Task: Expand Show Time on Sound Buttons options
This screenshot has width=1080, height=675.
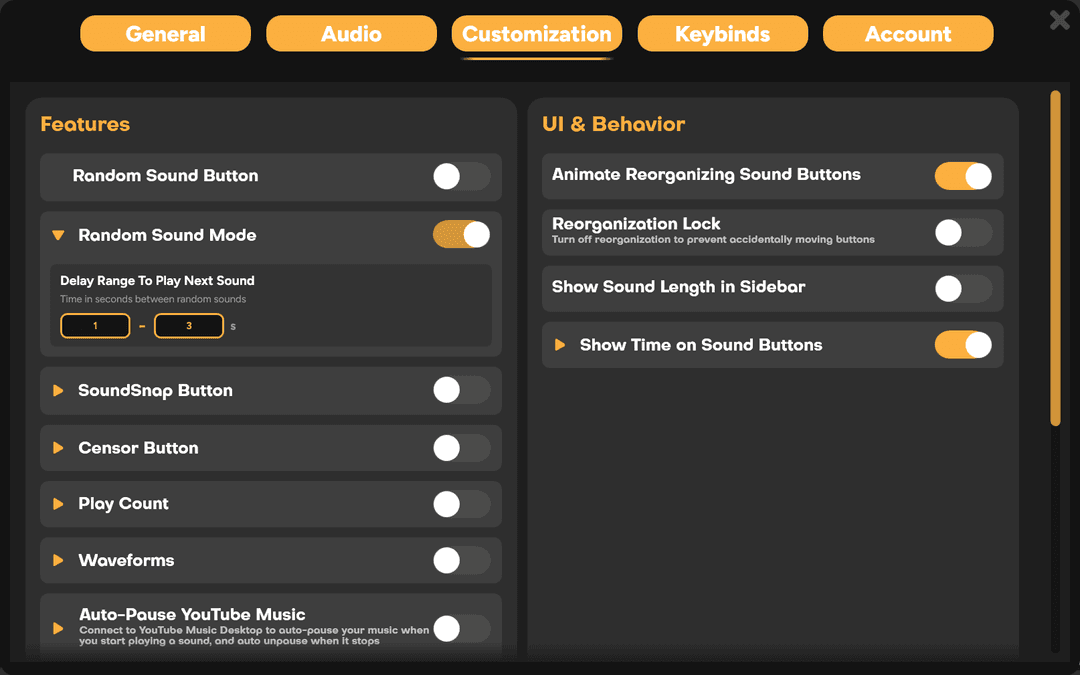Action: pos(561,345)
